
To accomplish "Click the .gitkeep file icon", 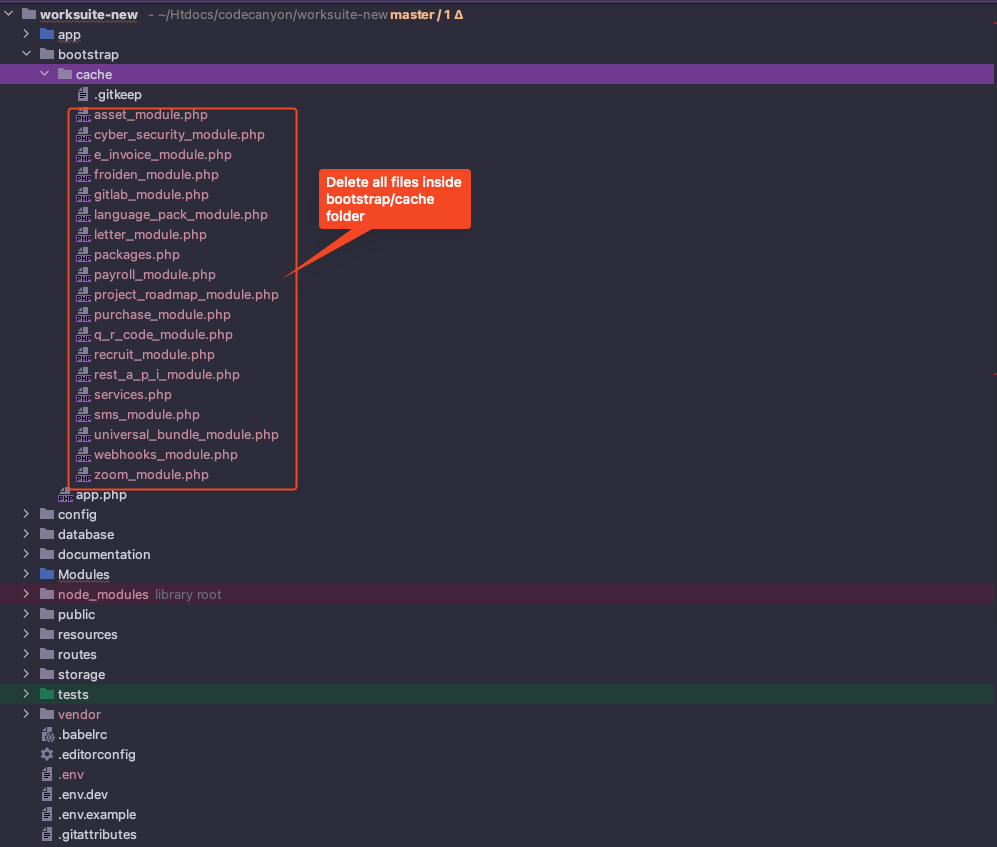I will pyautogui.click(x=83, y=95).
